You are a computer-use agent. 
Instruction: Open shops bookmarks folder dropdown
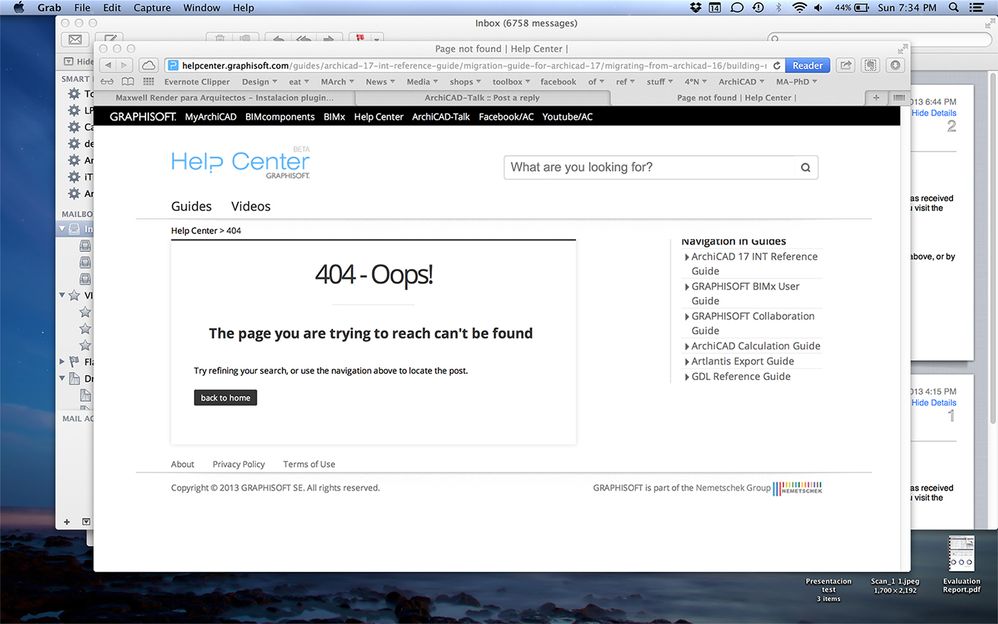pos(465,82)
